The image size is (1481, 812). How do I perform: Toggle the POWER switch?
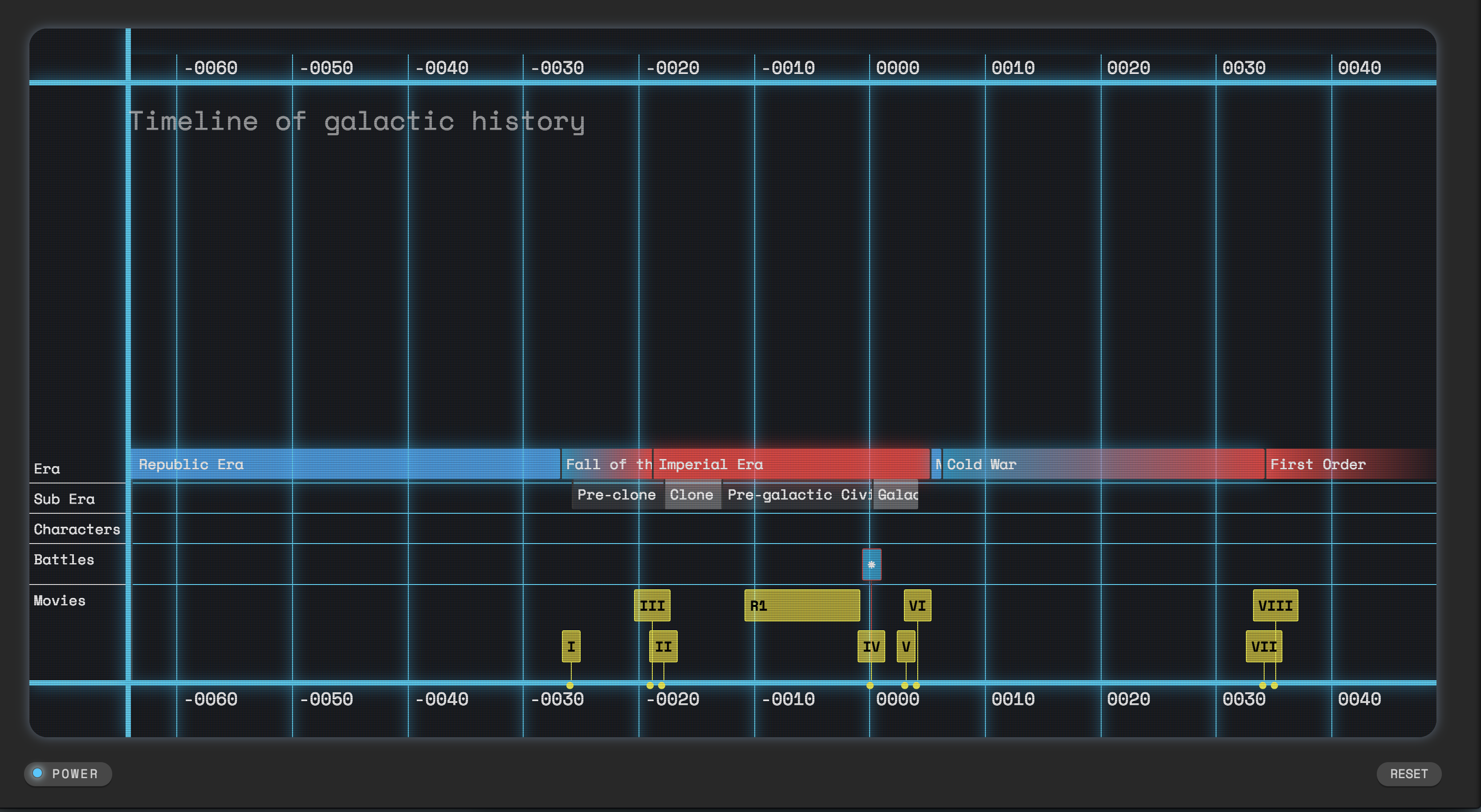tap(68, 774)
